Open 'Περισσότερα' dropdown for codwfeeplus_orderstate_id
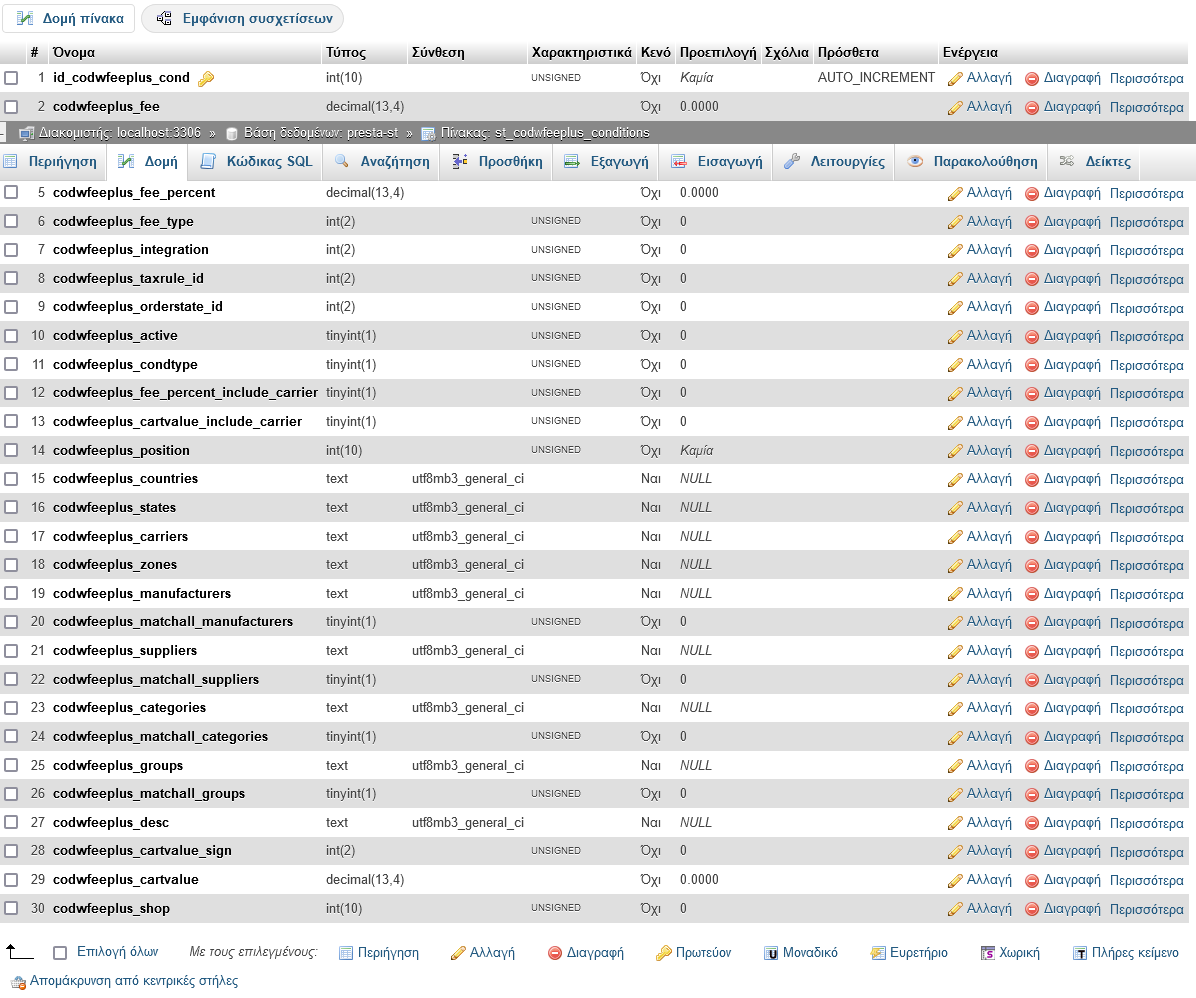This screenshot has width=1196, height=998. click(x=1146, y=308)
